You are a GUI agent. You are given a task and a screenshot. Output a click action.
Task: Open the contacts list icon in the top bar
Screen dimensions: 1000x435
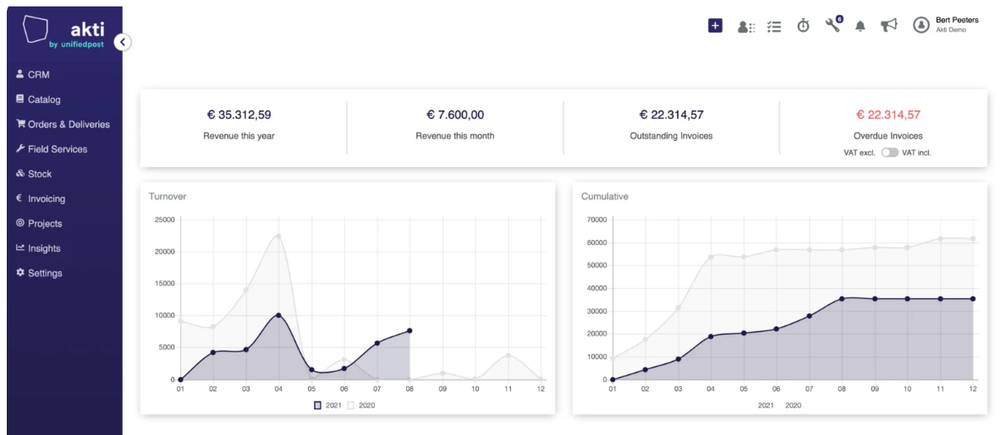(x=746, y=27)
